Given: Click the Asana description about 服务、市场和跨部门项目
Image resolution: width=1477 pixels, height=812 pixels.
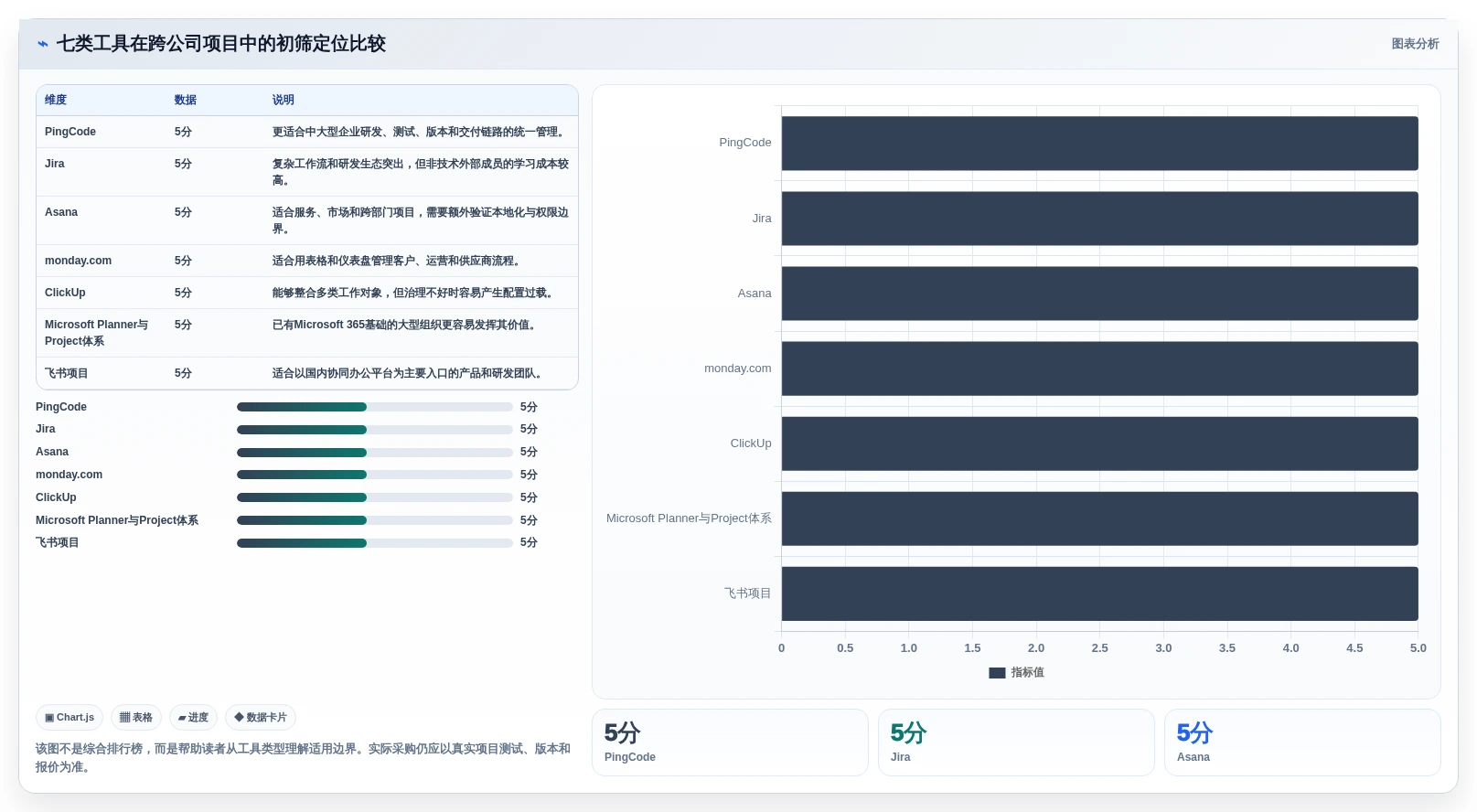Looking at the screenshot, I should 421,220.
